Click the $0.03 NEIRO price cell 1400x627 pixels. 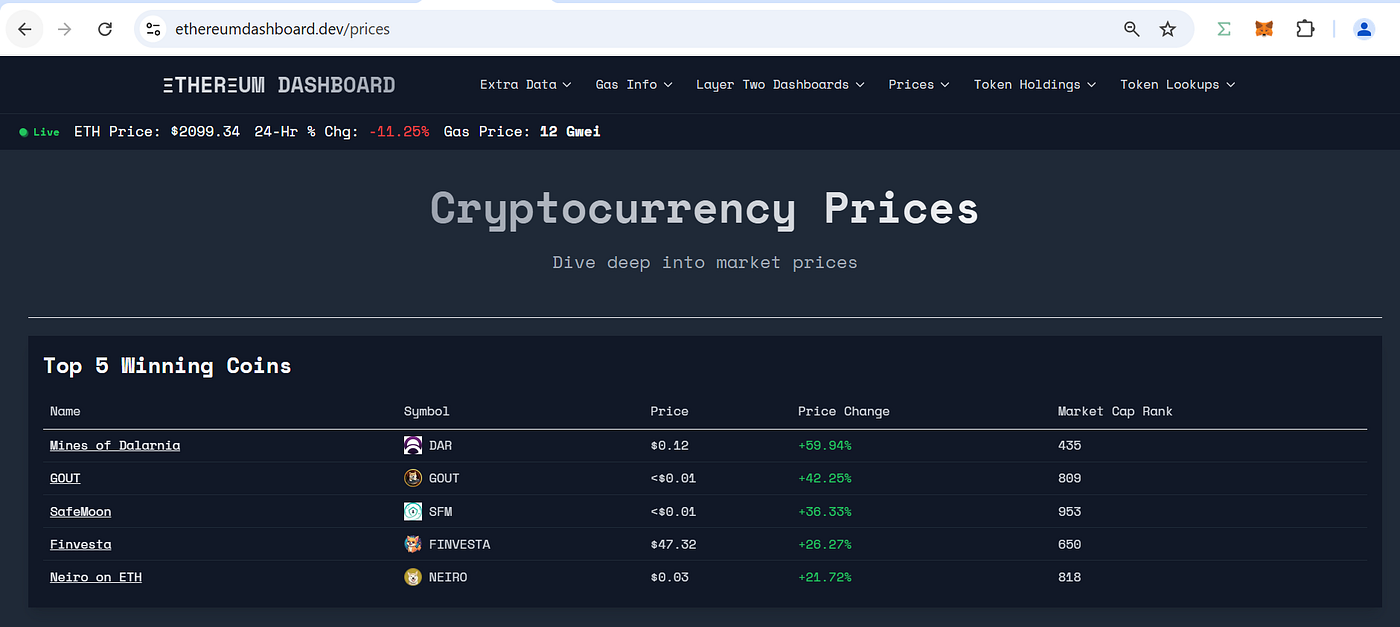coord(669,577)
